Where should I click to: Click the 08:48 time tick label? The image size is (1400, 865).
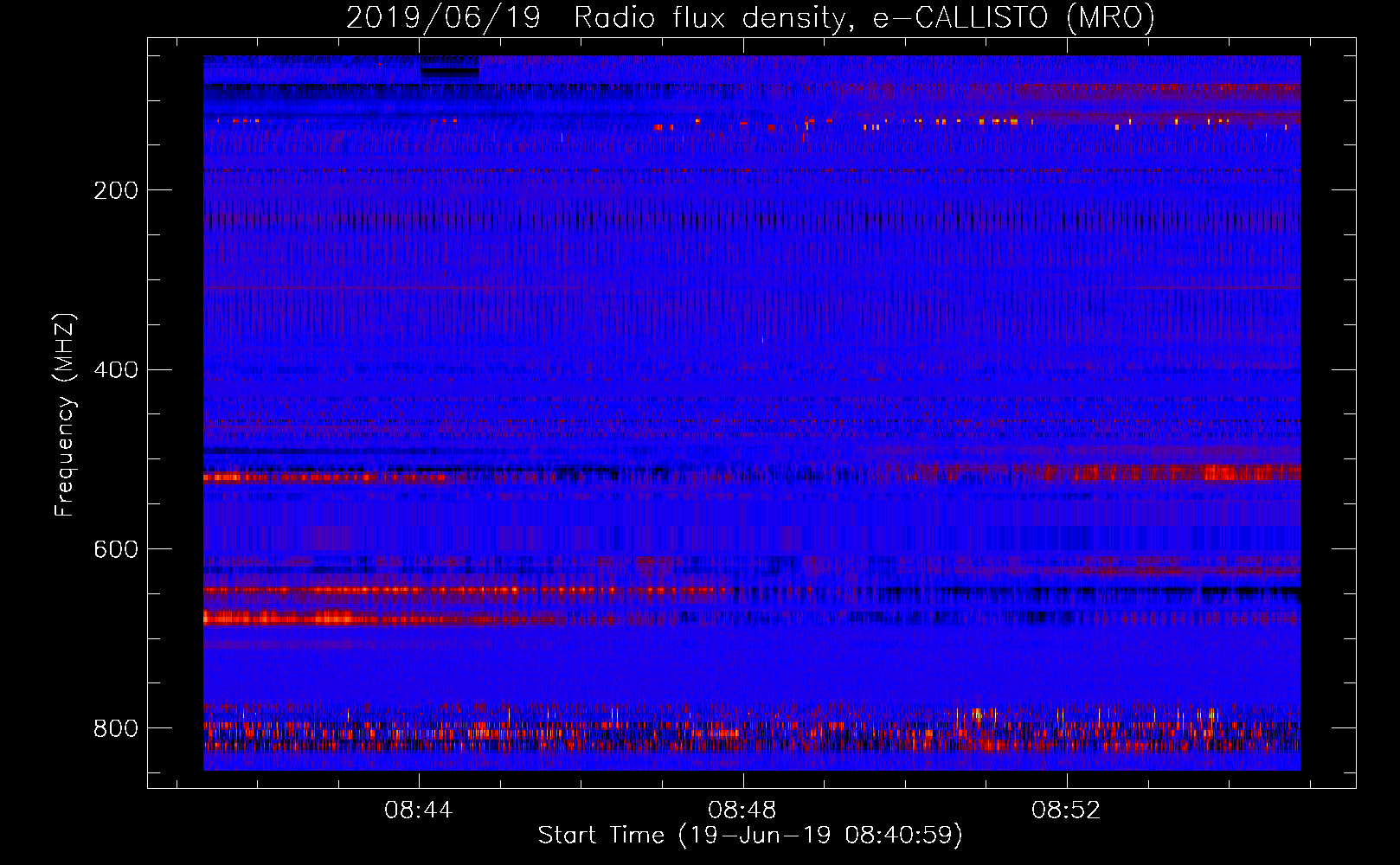pos(742,811)
